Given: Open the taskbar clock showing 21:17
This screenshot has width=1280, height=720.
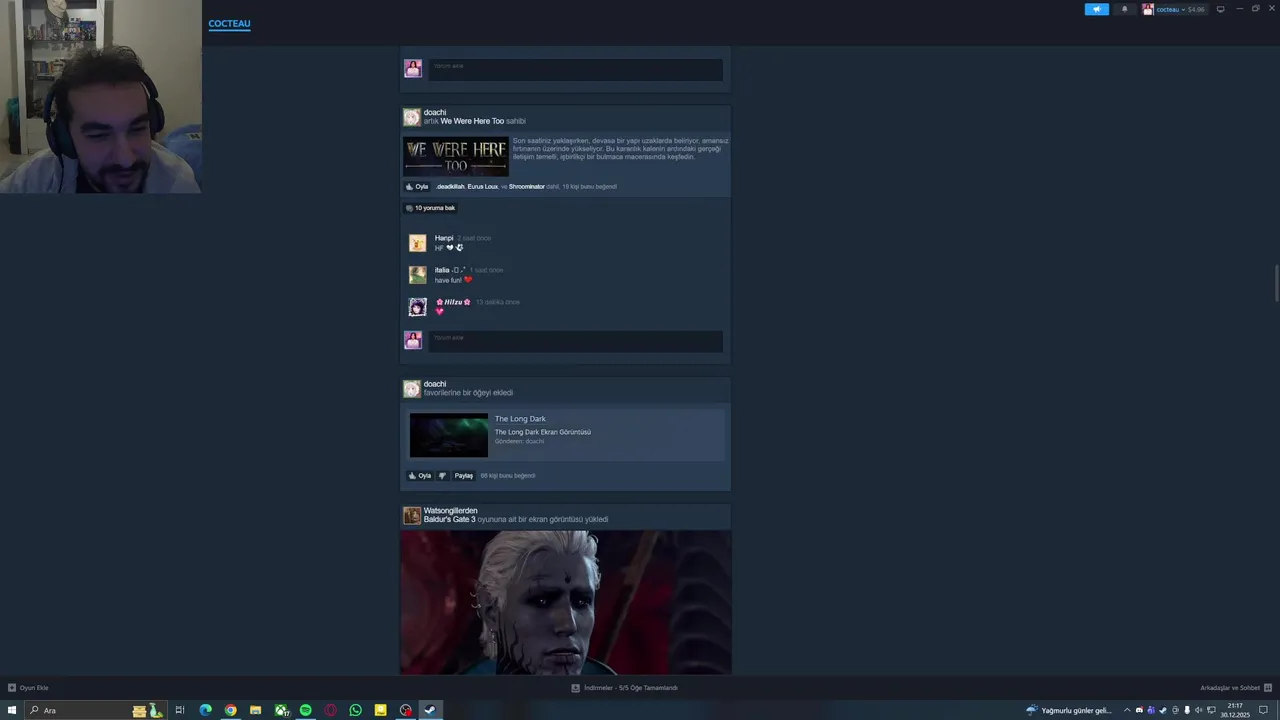Looking at the screenshot, I should [x=1235, y=710].
